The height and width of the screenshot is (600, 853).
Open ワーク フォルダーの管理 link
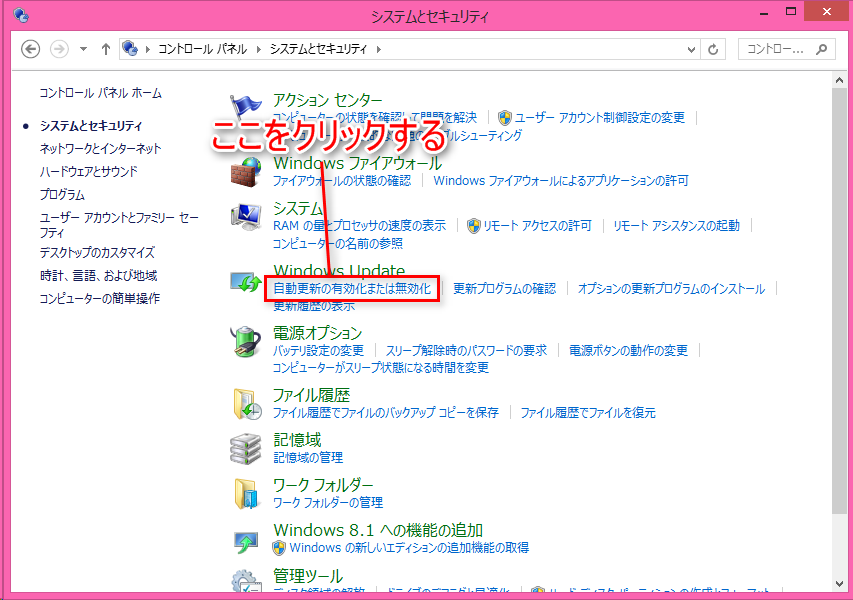[328, 502]
